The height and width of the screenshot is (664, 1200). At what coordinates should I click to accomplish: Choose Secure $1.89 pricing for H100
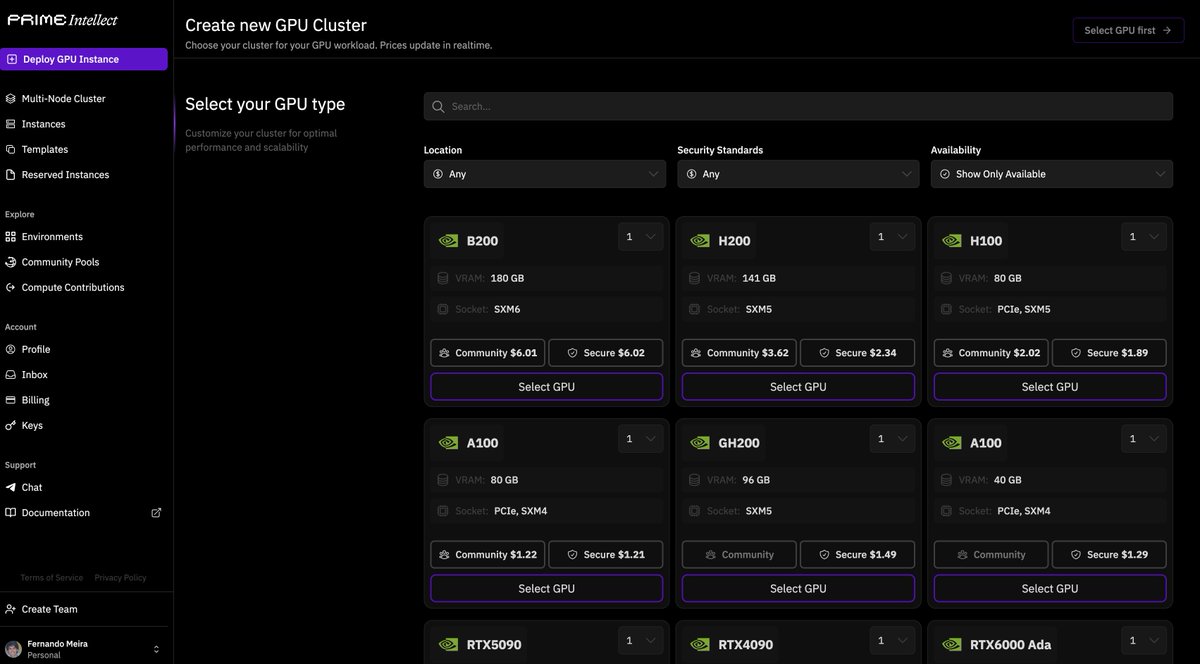tap(1110, 353)
